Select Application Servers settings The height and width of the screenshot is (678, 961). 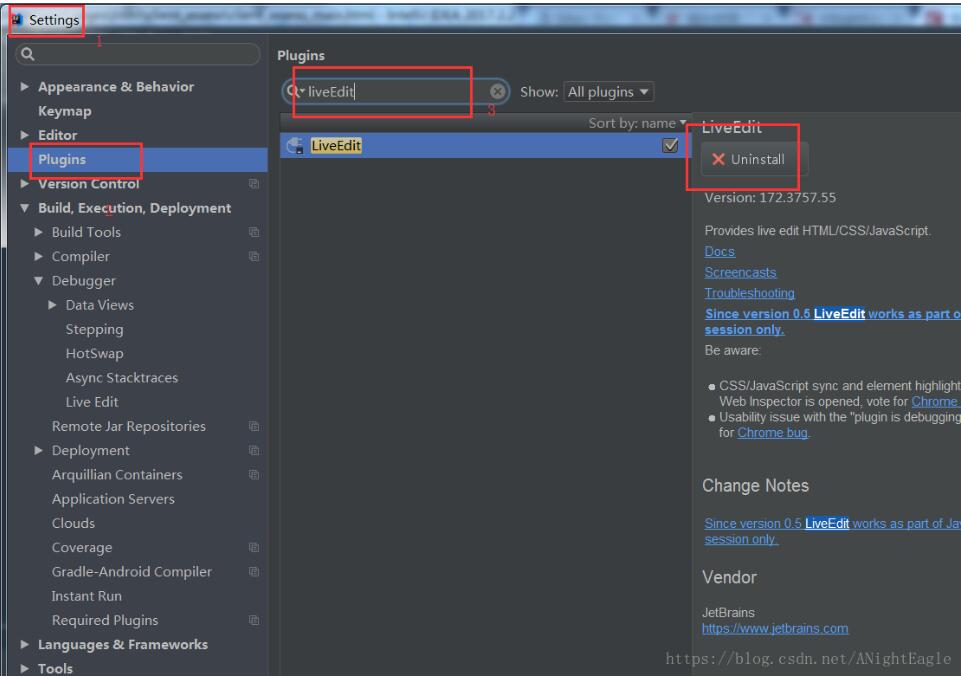click(113, 499)
